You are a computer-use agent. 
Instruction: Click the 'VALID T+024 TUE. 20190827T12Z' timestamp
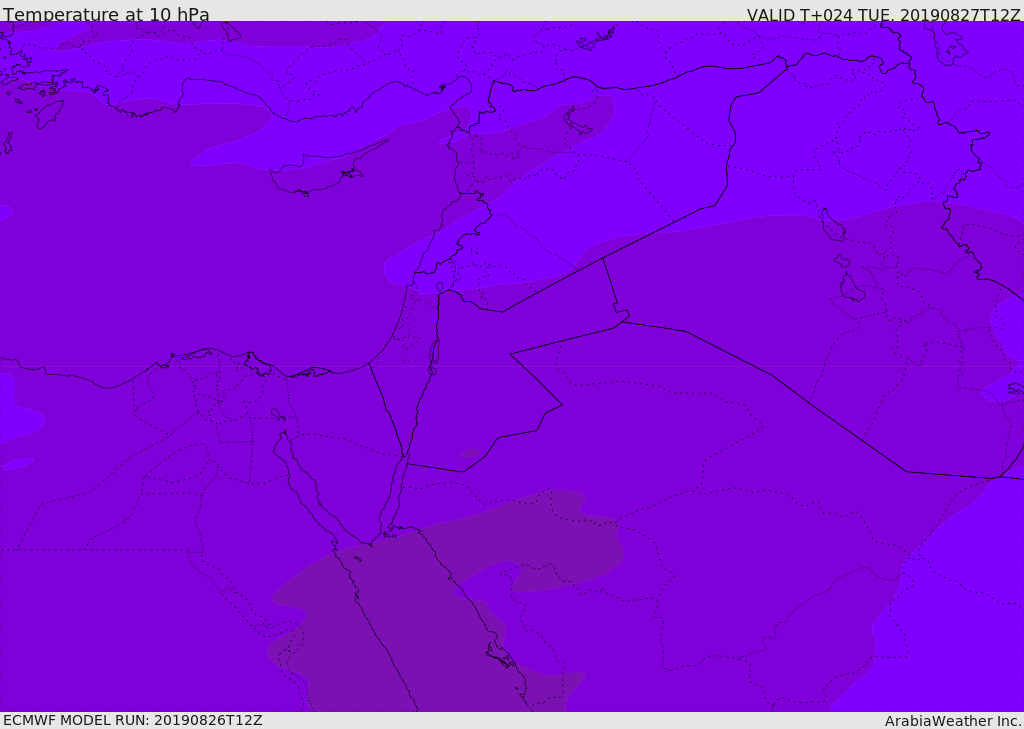coord(884,14)
